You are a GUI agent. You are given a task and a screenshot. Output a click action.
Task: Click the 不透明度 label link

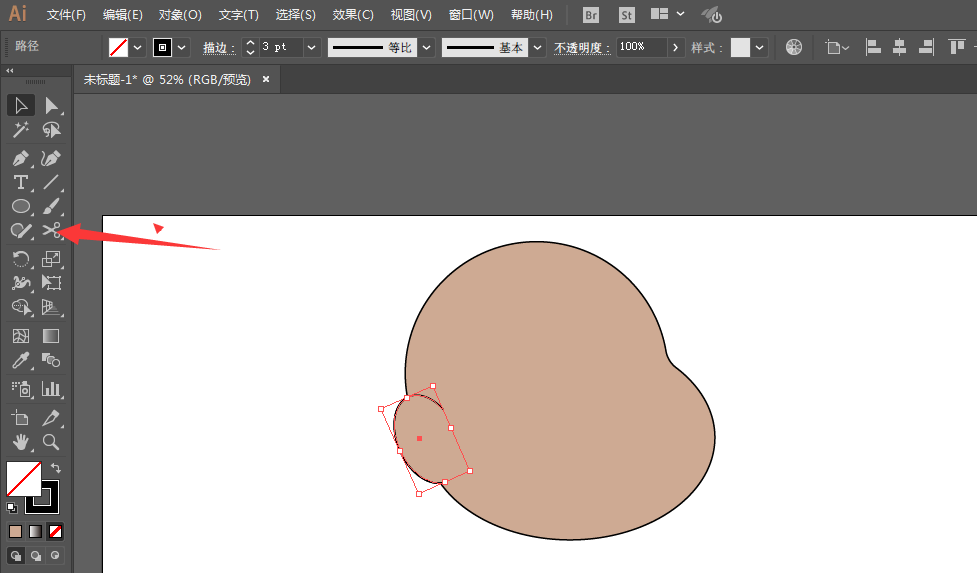click(x=582, y=48)
